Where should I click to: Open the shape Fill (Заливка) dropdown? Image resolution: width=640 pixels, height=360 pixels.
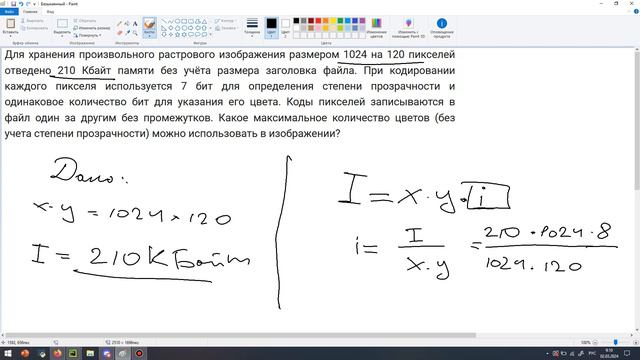coord(227,28)
